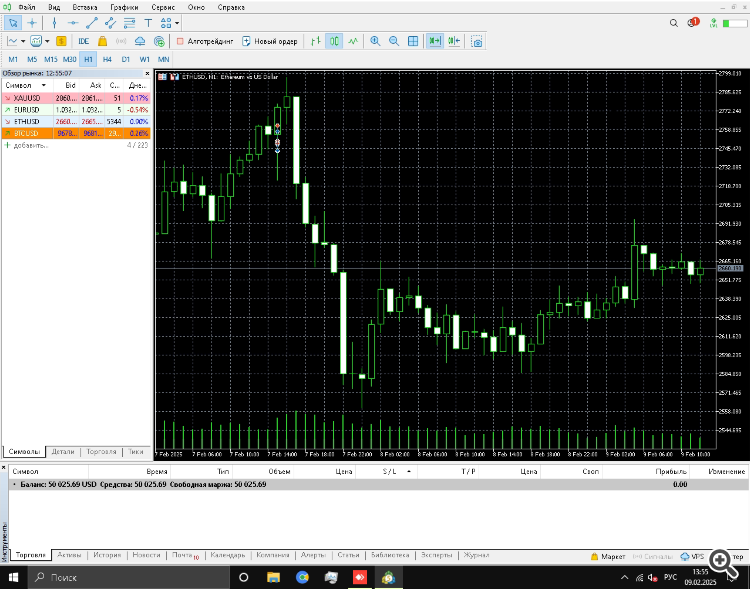Show hidden system tray icons chevron
Image resolution: width=750 pixels, height=589 pixels.
624,578
